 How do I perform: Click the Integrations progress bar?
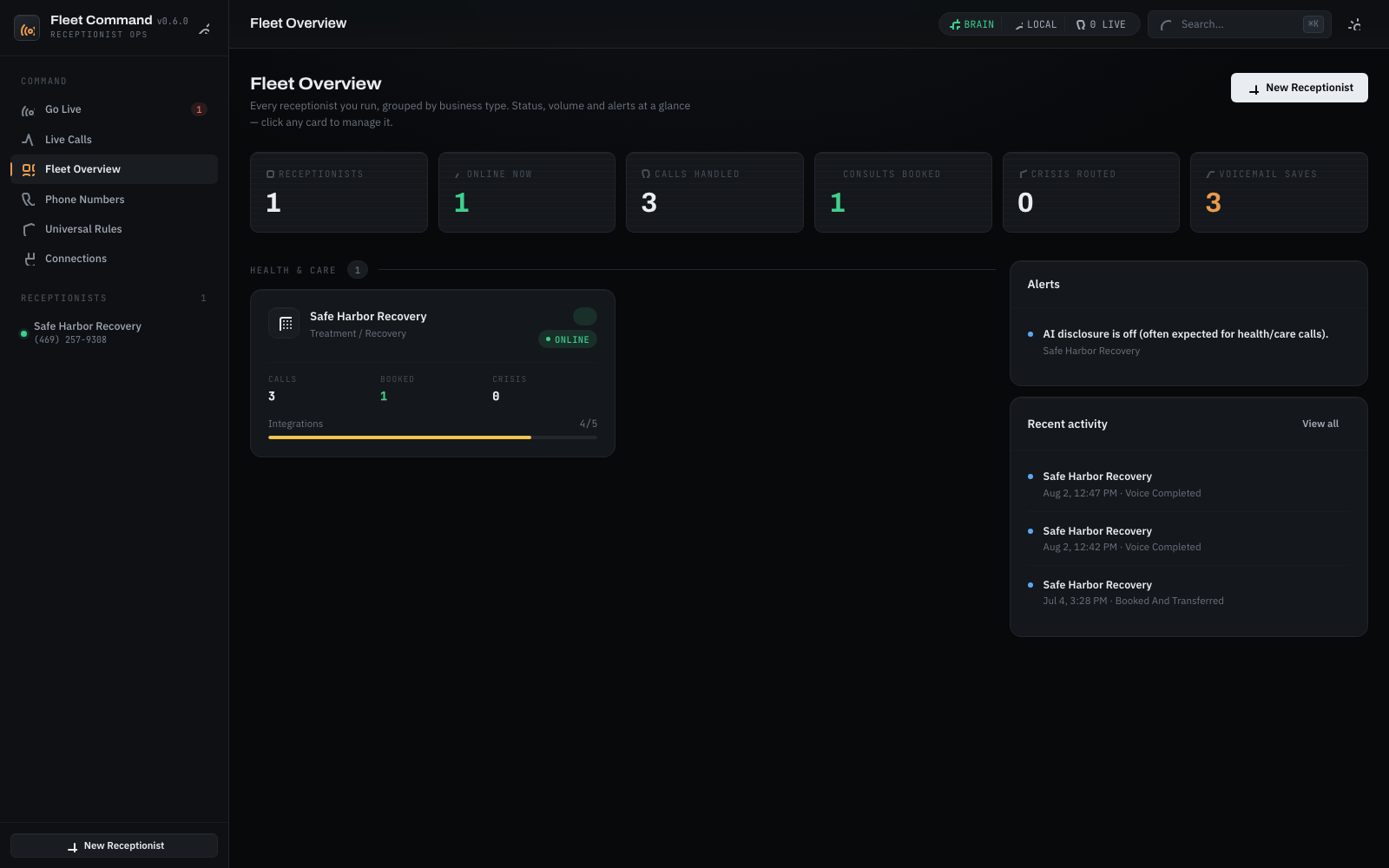432,437
